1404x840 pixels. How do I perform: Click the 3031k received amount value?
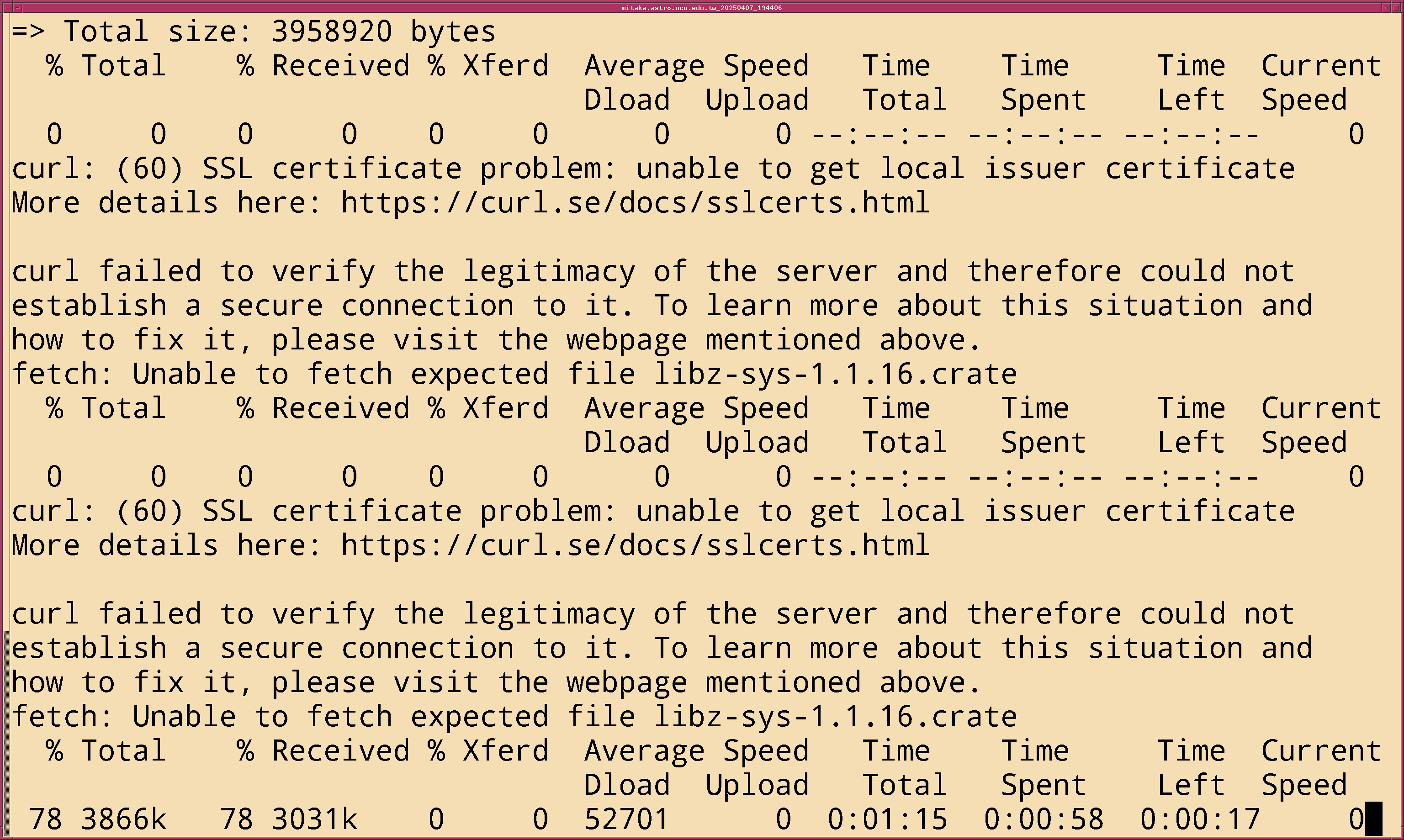pyautogui.click(x=314, y=819)
